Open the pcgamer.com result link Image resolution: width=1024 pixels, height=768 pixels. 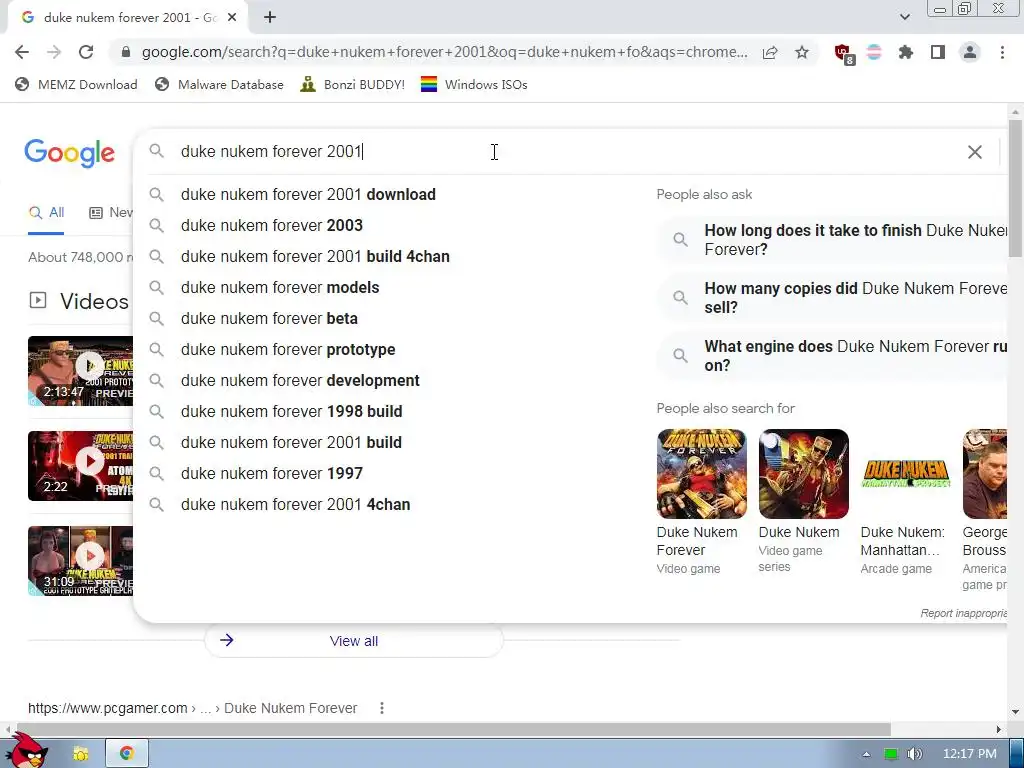pos(192,709)
